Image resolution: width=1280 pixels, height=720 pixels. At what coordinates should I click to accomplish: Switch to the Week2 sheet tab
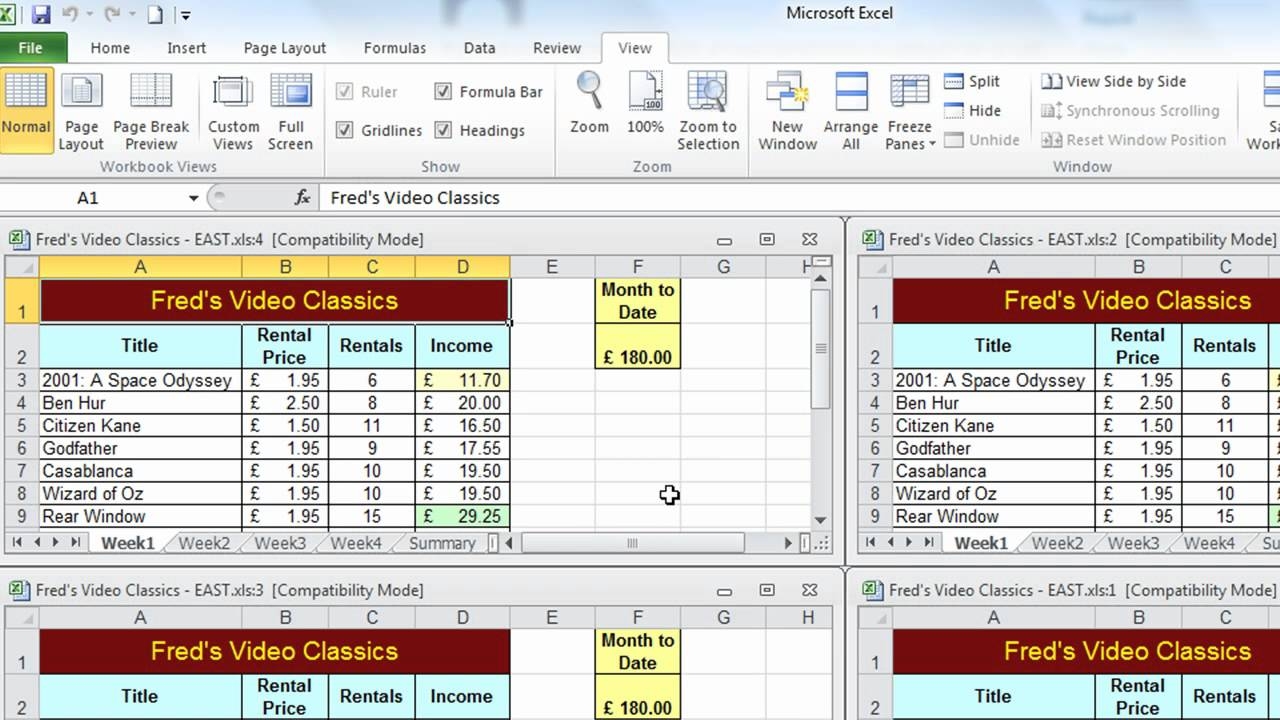[x=204, y=543]
